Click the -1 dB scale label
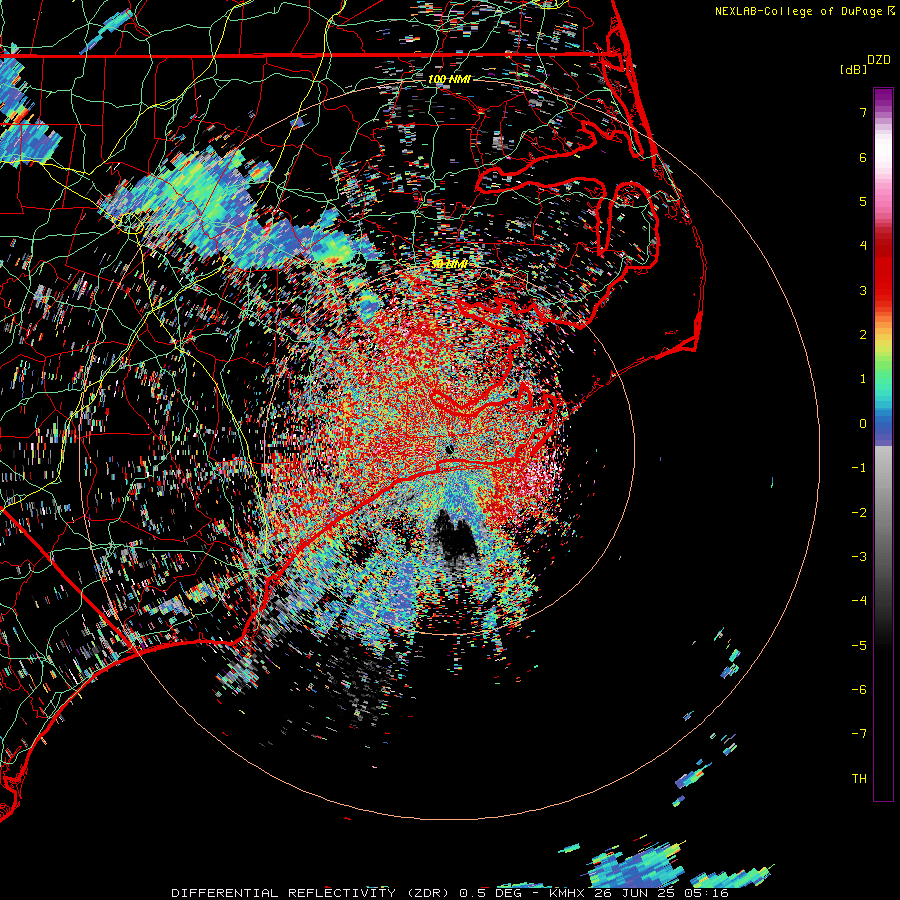Image resolution: width=900 pixels, height=900 pixels. point(859,468)
